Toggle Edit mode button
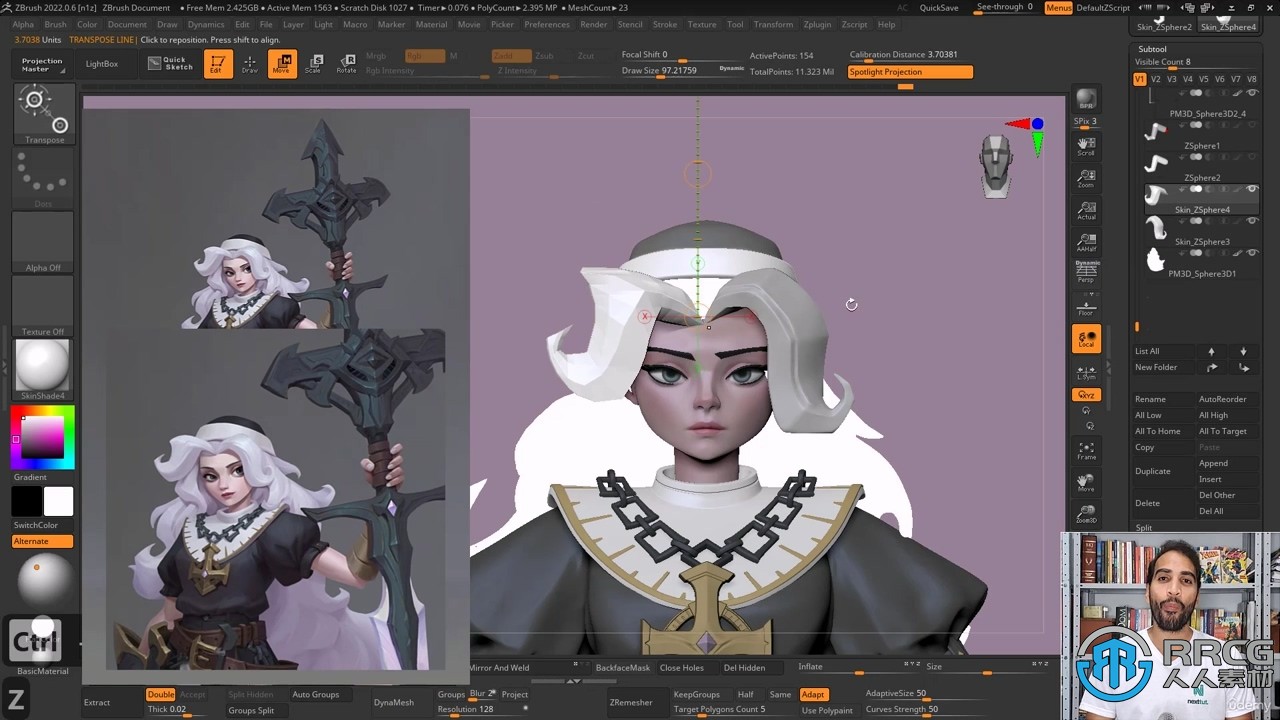The height and width of the screenshot is (720, 1280). tap(218, 64)
